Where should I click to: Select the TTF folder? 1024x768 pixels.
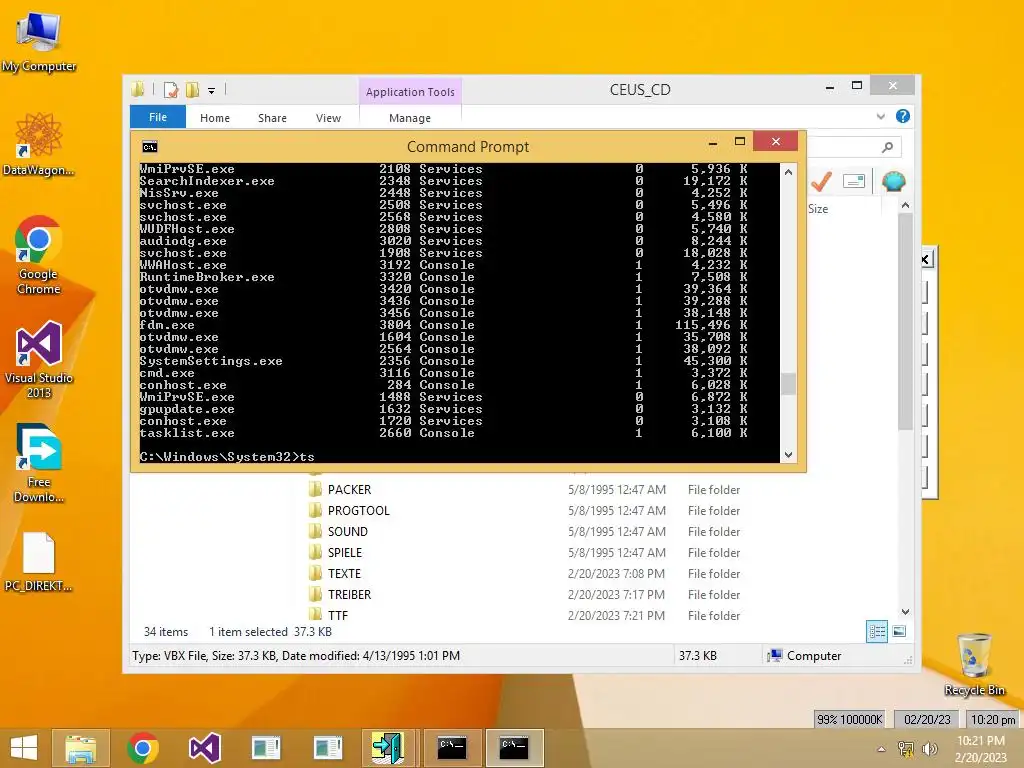[x=338, y=615]
